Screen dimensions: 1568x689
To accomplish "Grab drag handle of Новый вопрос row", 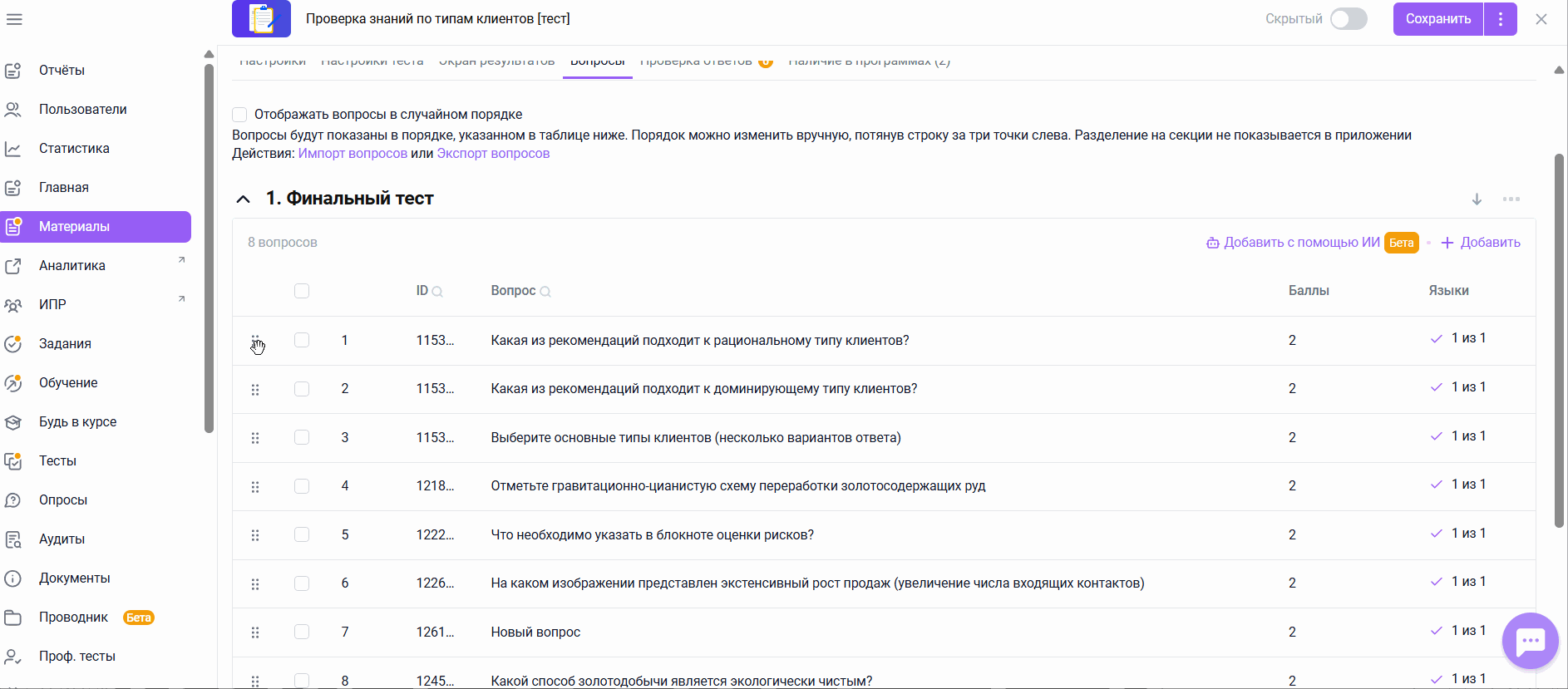I will click(255, 632).
